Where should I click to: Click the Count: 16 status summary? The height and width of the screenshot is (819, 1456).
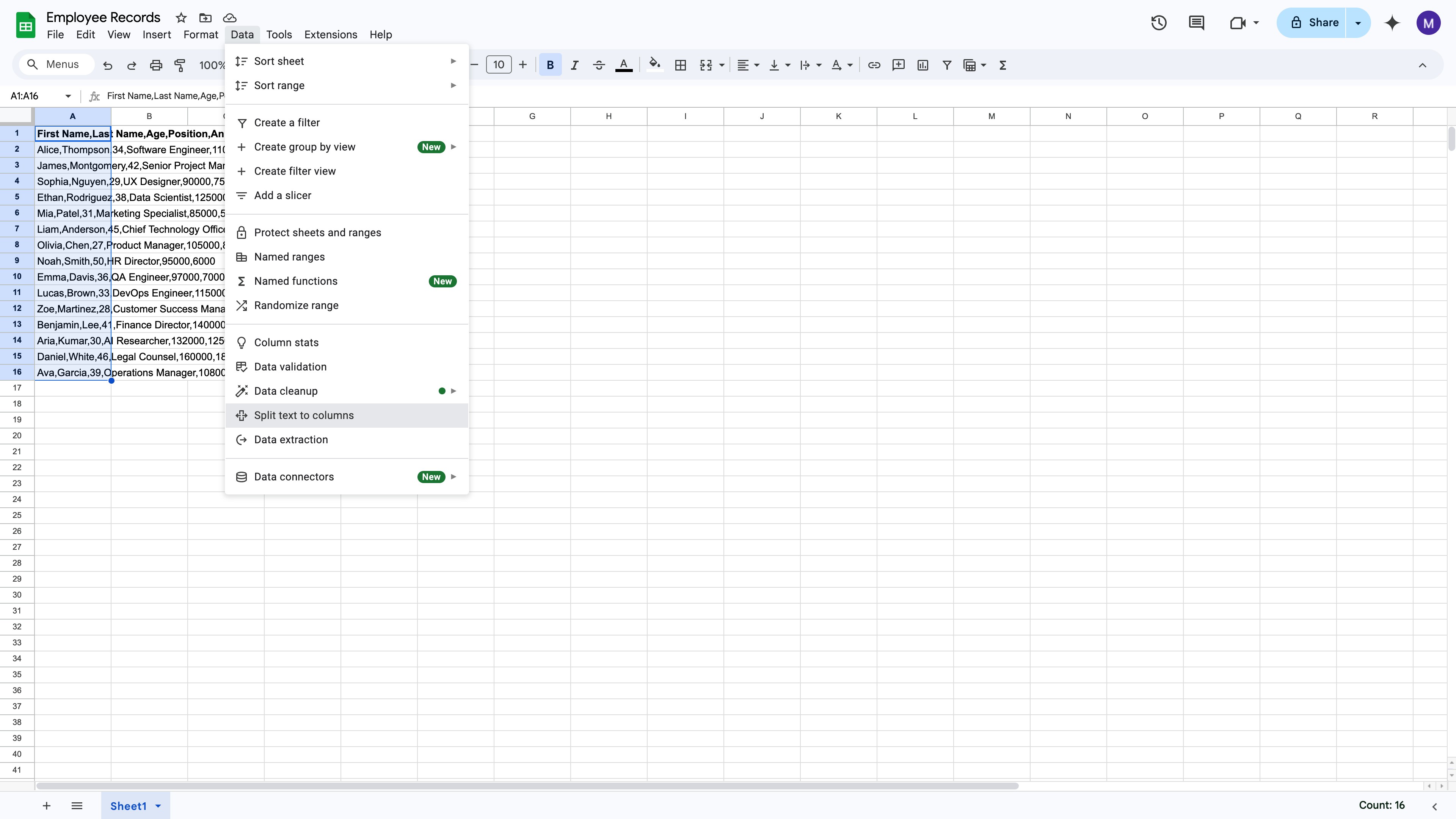[x=1381, y=805]
